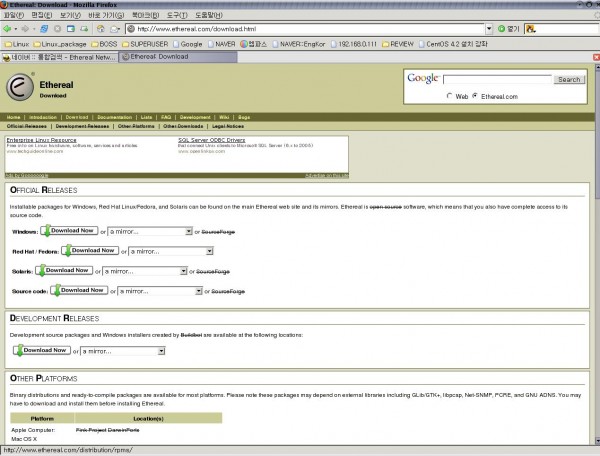The width and height of the screenshot is (600, 456).
Task: Click the Firefox icon in the title bar
Action: (4, 5)
